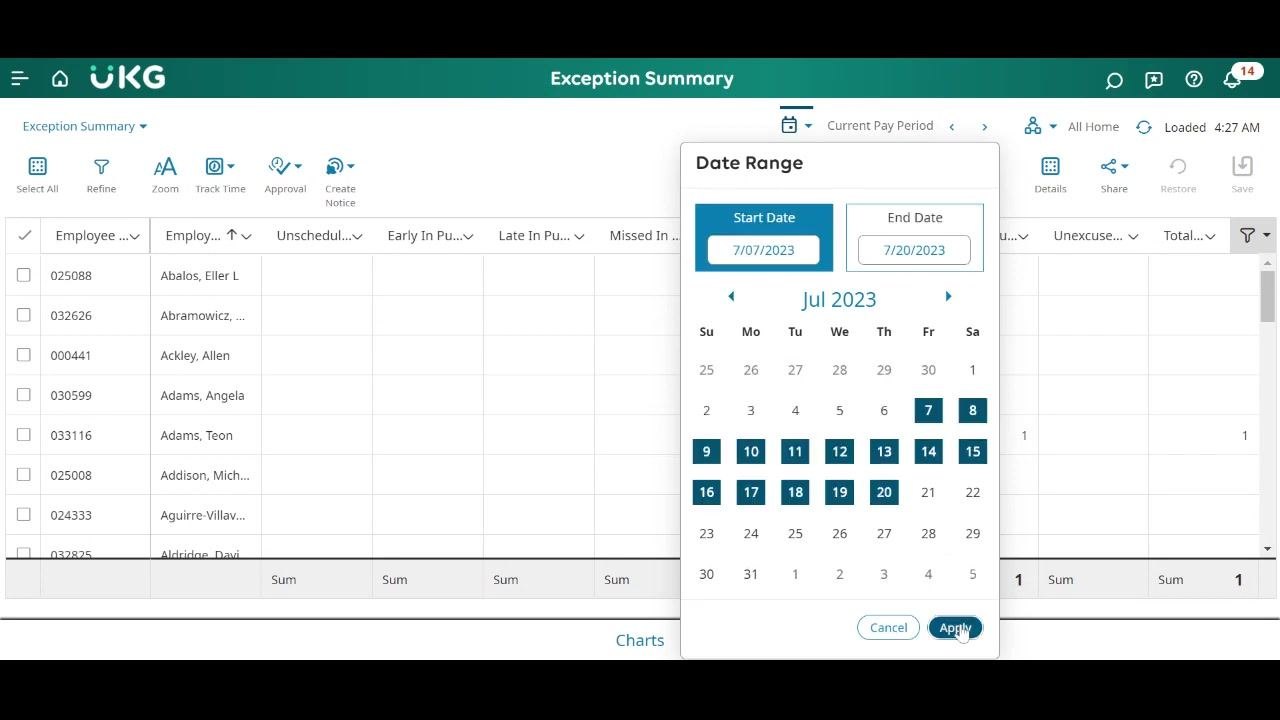Go to the previous month in calendar
Image resolution: width=1280 pixels, height=720 pixels.
pos(731,297)
